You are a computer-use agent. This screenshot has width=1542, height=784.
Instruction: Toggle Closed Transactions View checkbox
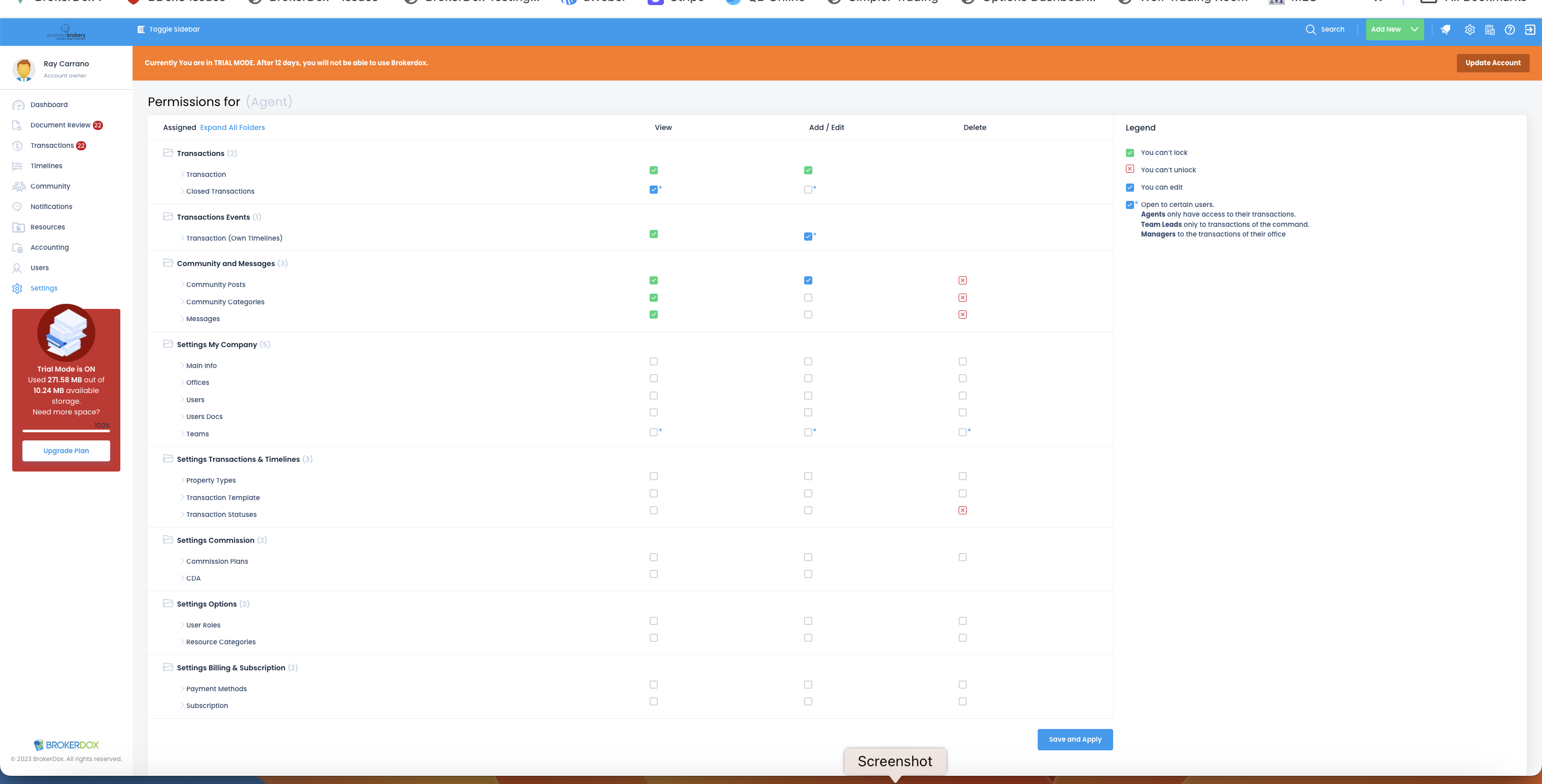[x=654, y=190]
